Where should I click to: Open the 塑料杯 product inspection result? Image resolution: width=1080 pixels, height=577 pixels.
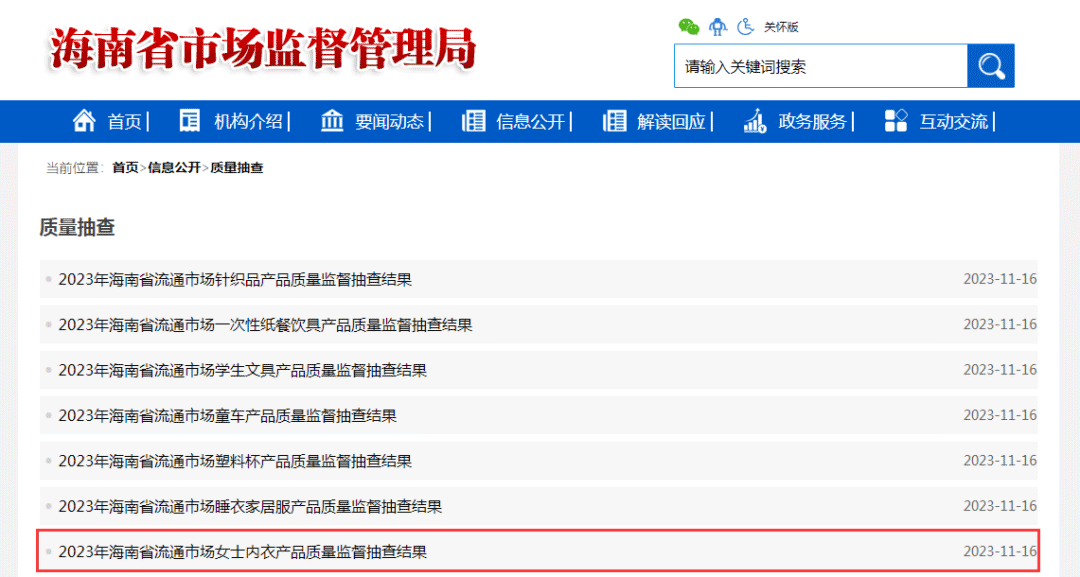click(x=235, y=461)
